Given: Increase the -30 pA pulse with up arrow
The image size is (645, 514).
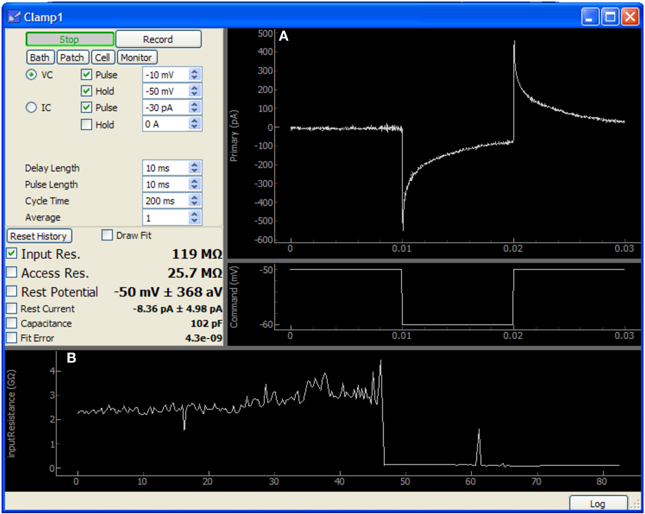Looking at the screenshot, I should (x=195, y=104).
